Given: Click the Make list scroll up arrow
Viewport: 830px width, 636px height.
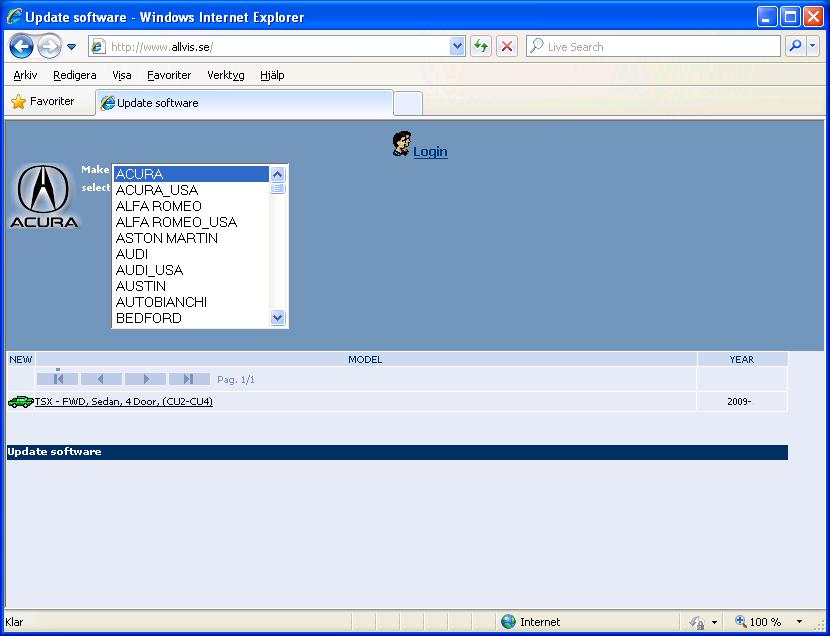Looking at the screenshot, I should coord(278,174).
